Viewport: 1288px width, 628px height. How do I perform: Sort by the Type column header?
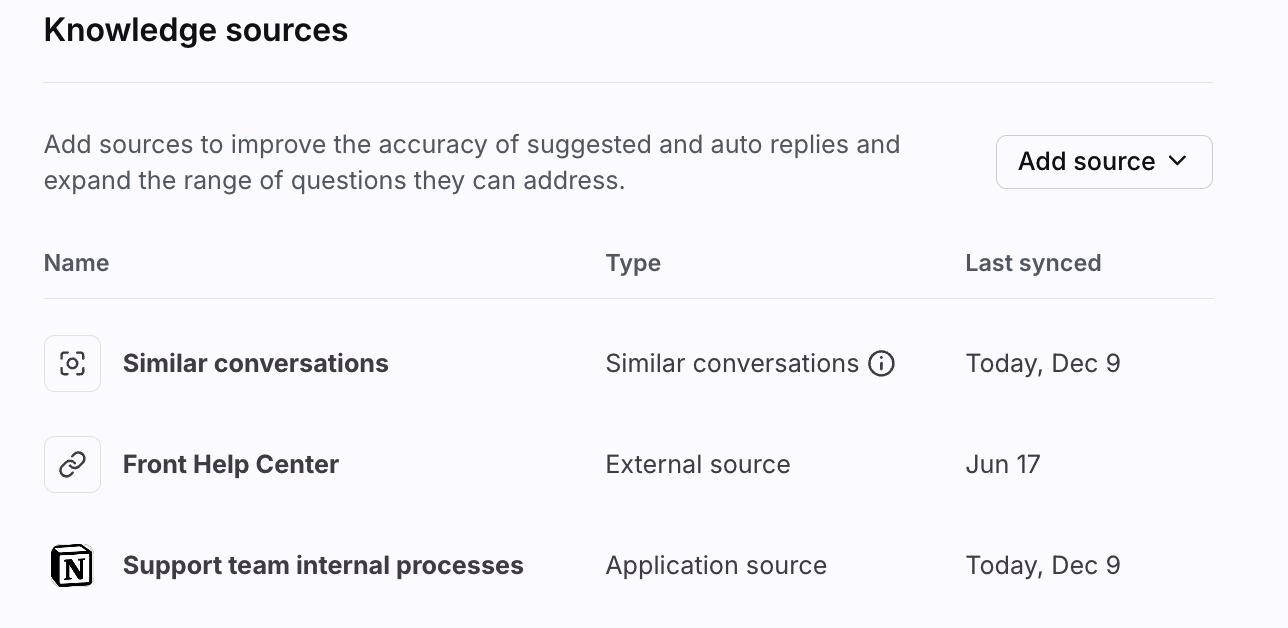[633, 263]
